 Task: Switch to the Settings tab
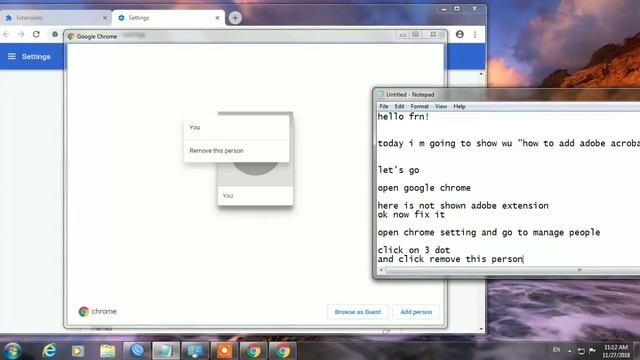coord(169,18)
